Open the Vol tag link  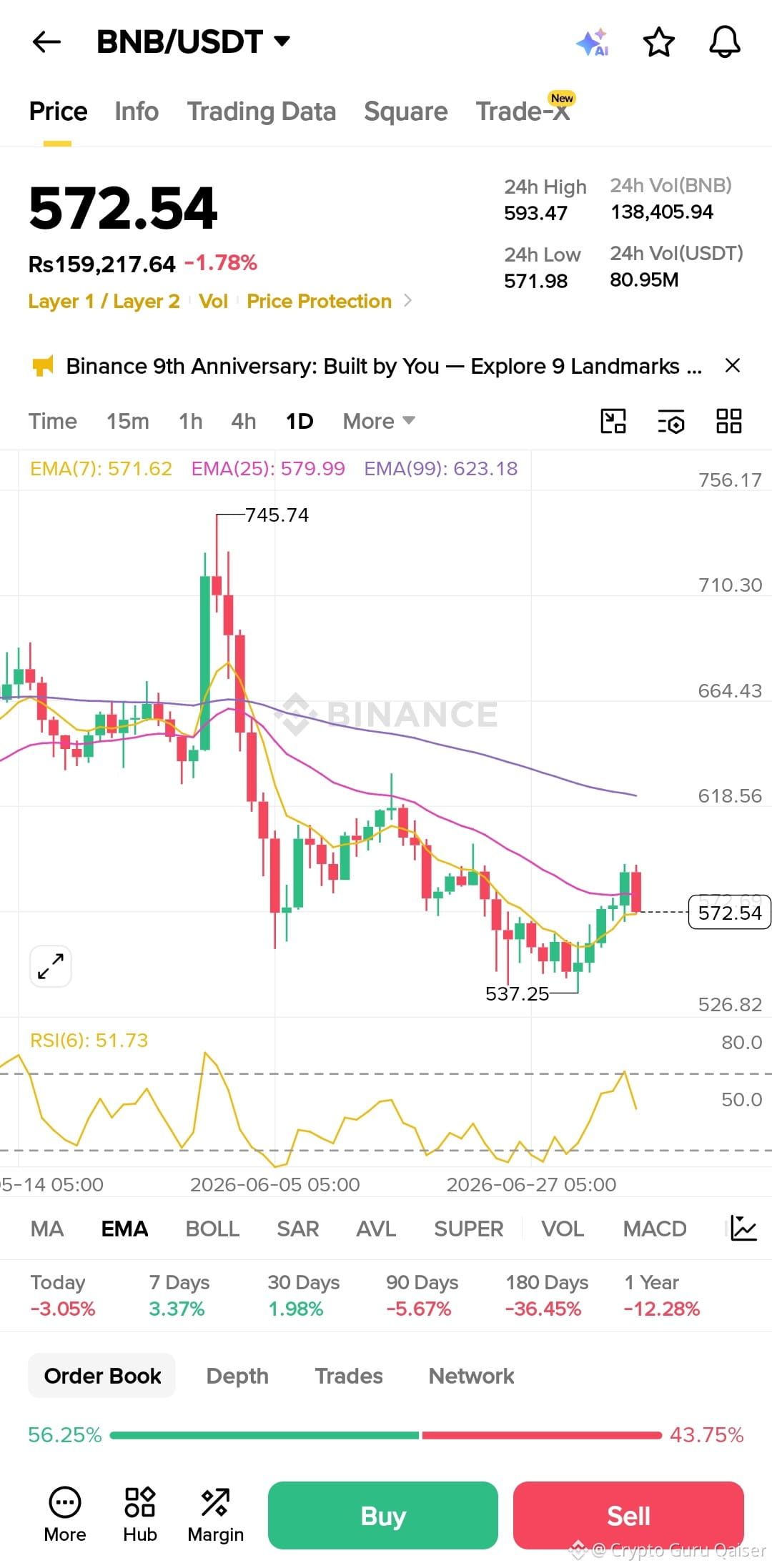[x=213, y=301]
